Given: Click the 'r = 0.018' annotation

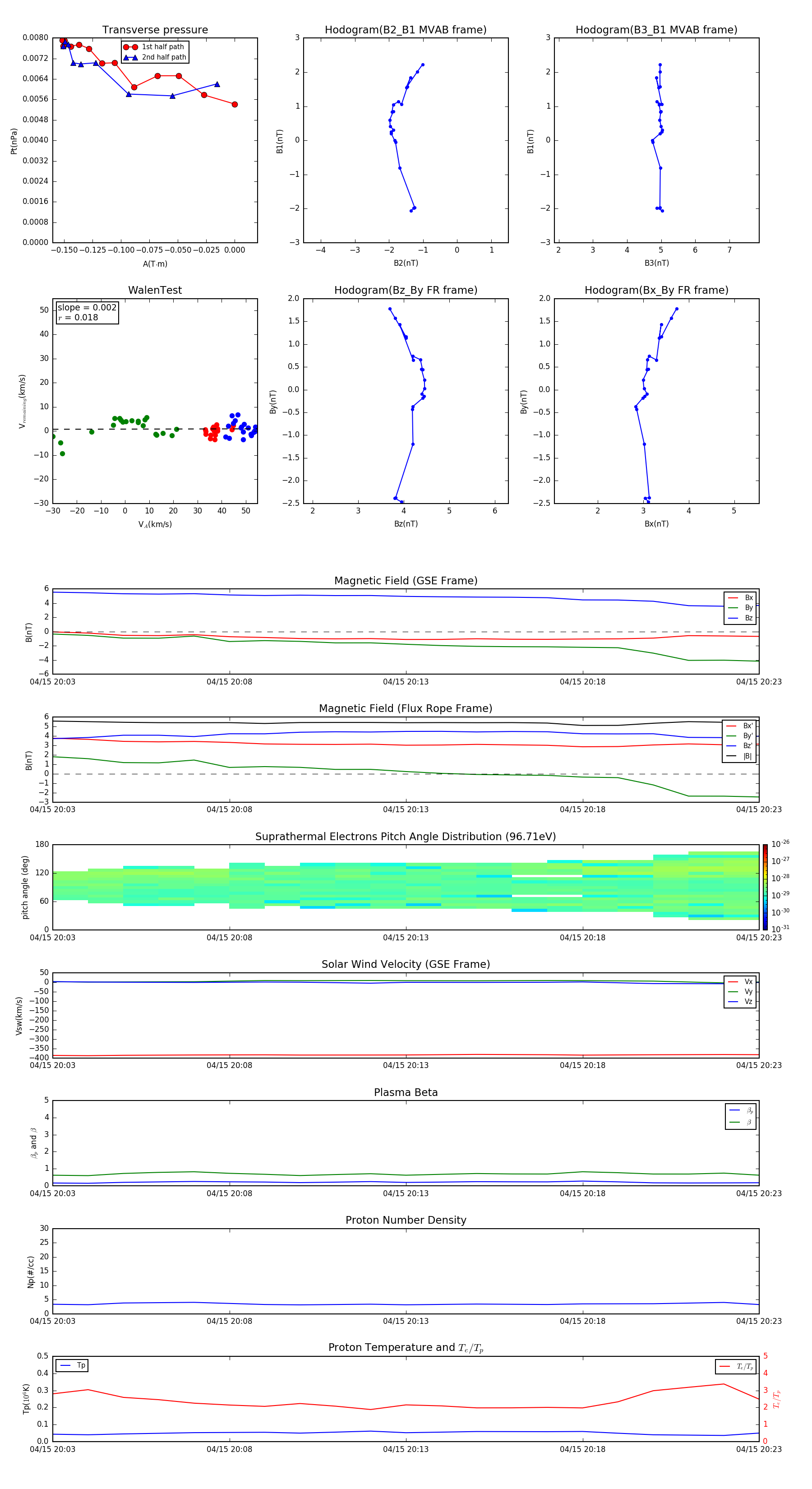Looking at the screenshot, I should point(78,317).
